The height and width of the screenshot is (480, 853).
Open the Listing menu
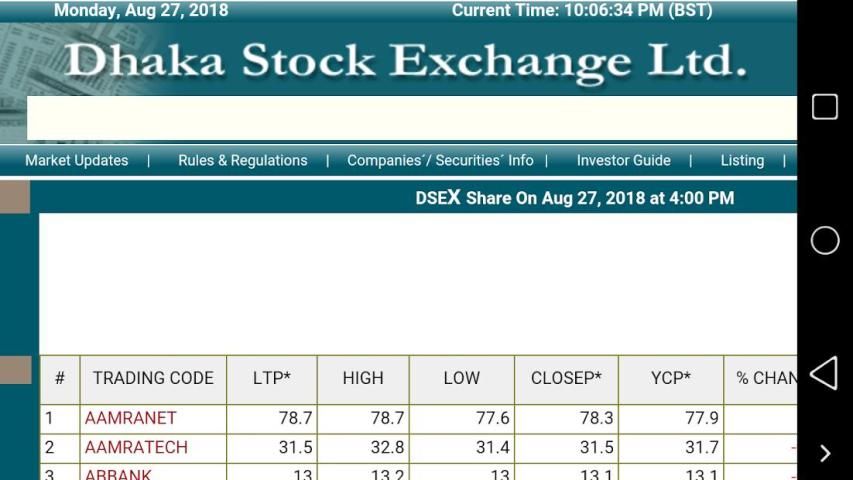coord(742,160)
